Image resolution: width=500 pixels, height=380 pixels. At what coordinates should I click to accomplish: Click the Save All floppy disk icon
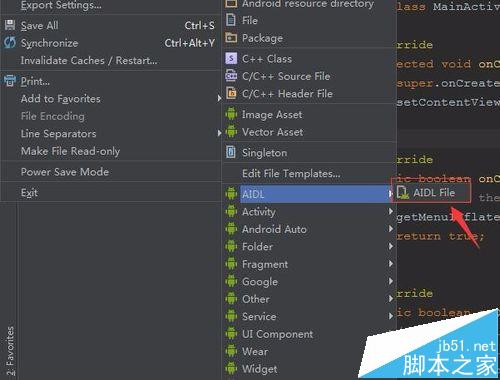click(10, 25)
